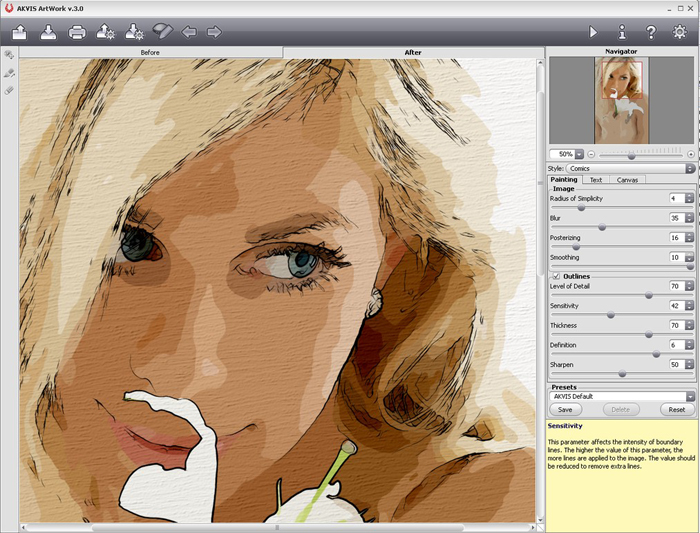Click the Print icon
Viewport: 700px width, 533px height.
[x=77, y=32]
